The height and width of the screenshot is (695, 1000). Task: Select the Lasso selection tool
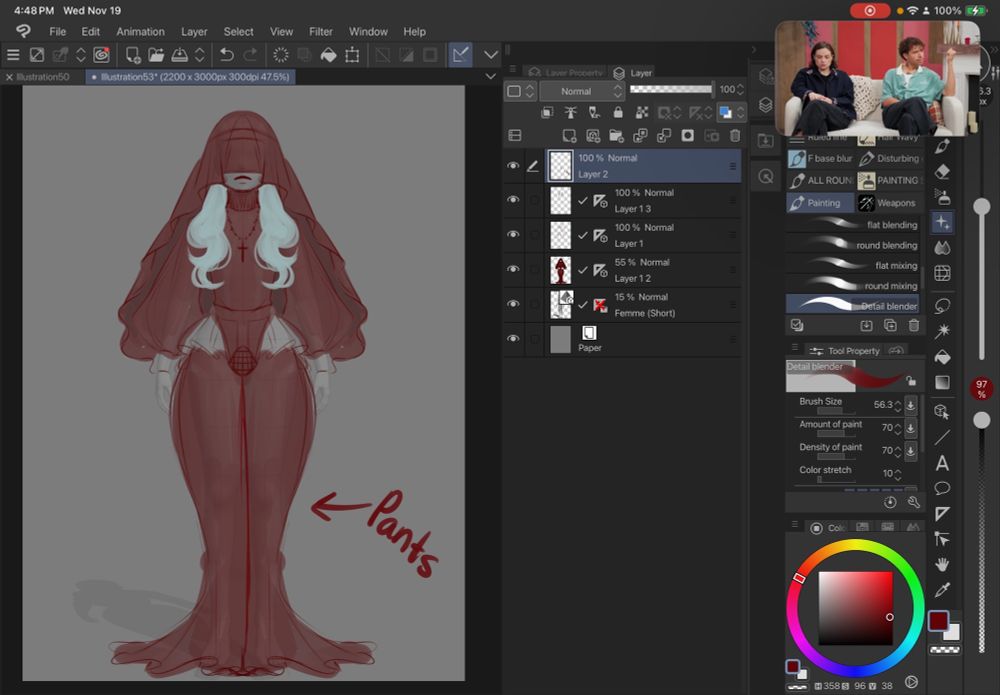942,305
